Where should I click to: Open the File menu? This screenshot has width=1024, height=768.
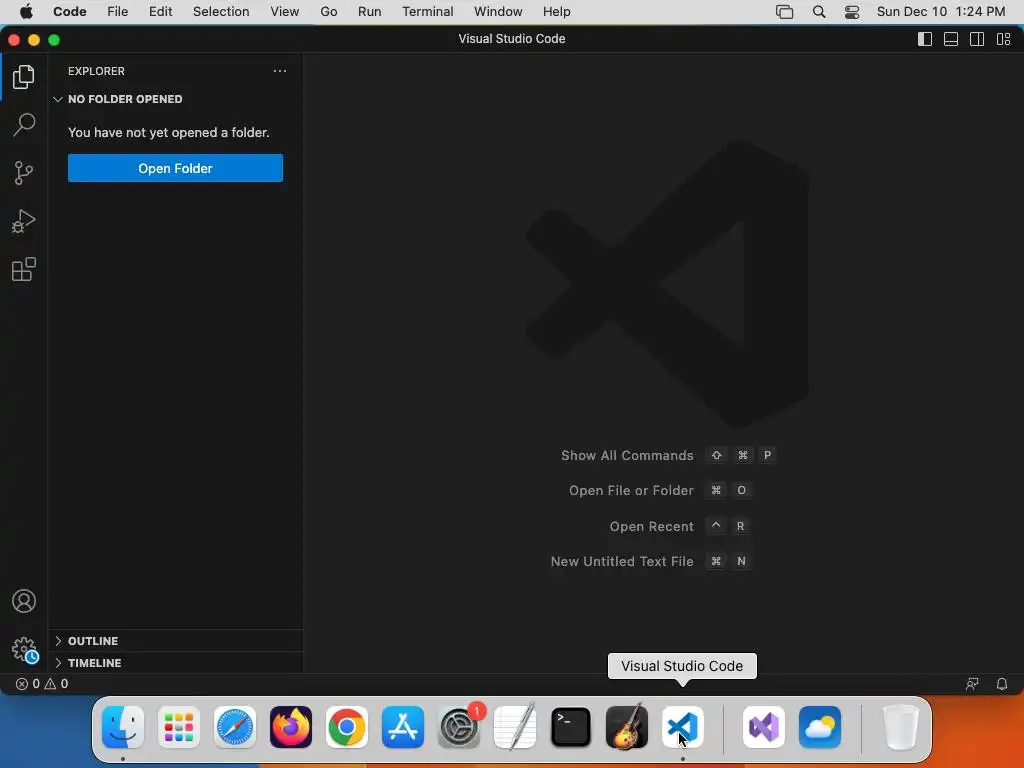click(118, 12)
